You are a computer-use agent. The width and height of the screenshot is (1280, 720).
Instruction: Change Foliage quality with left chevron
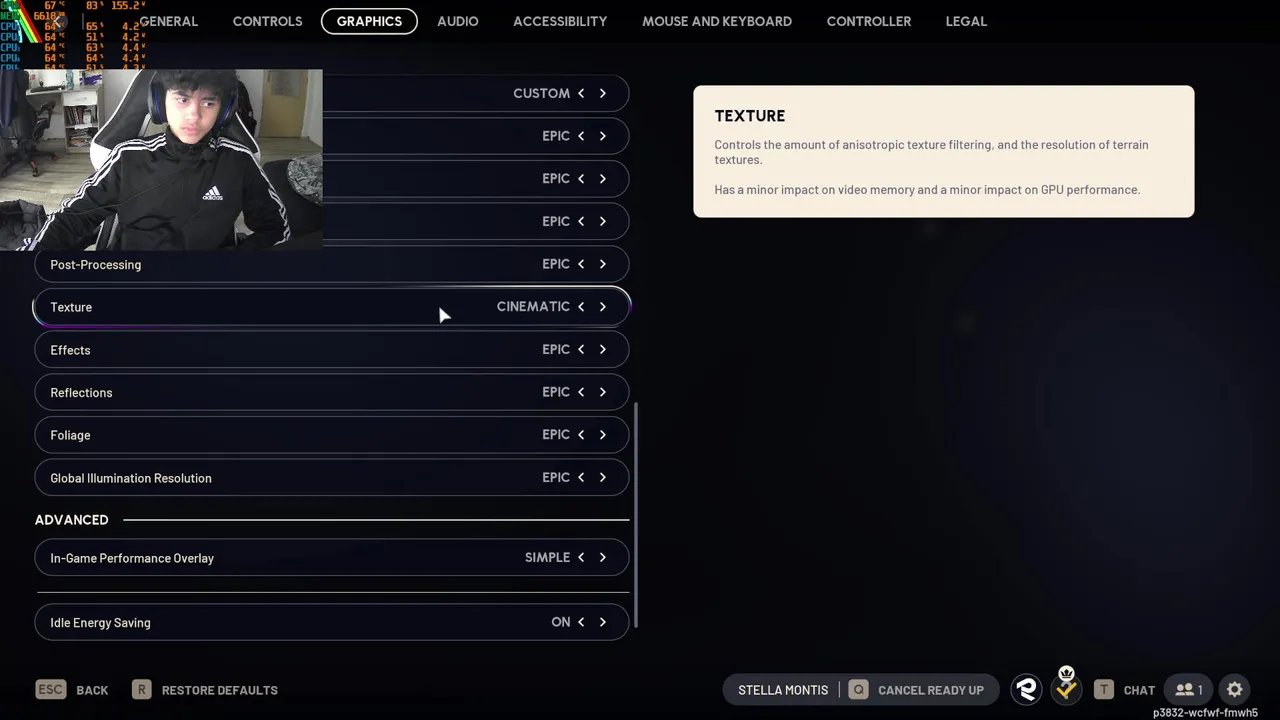click(x=581, y=435)
